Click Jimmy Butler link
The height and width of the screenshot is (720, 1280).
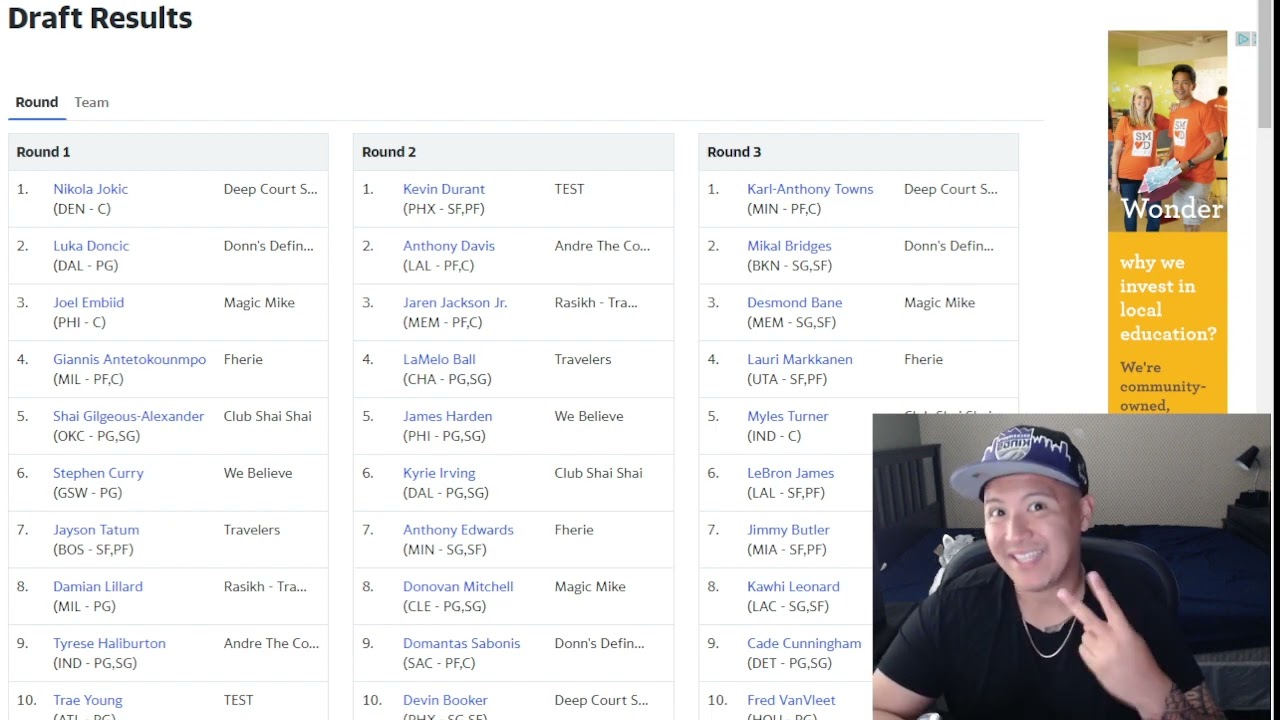click(788, 531)
